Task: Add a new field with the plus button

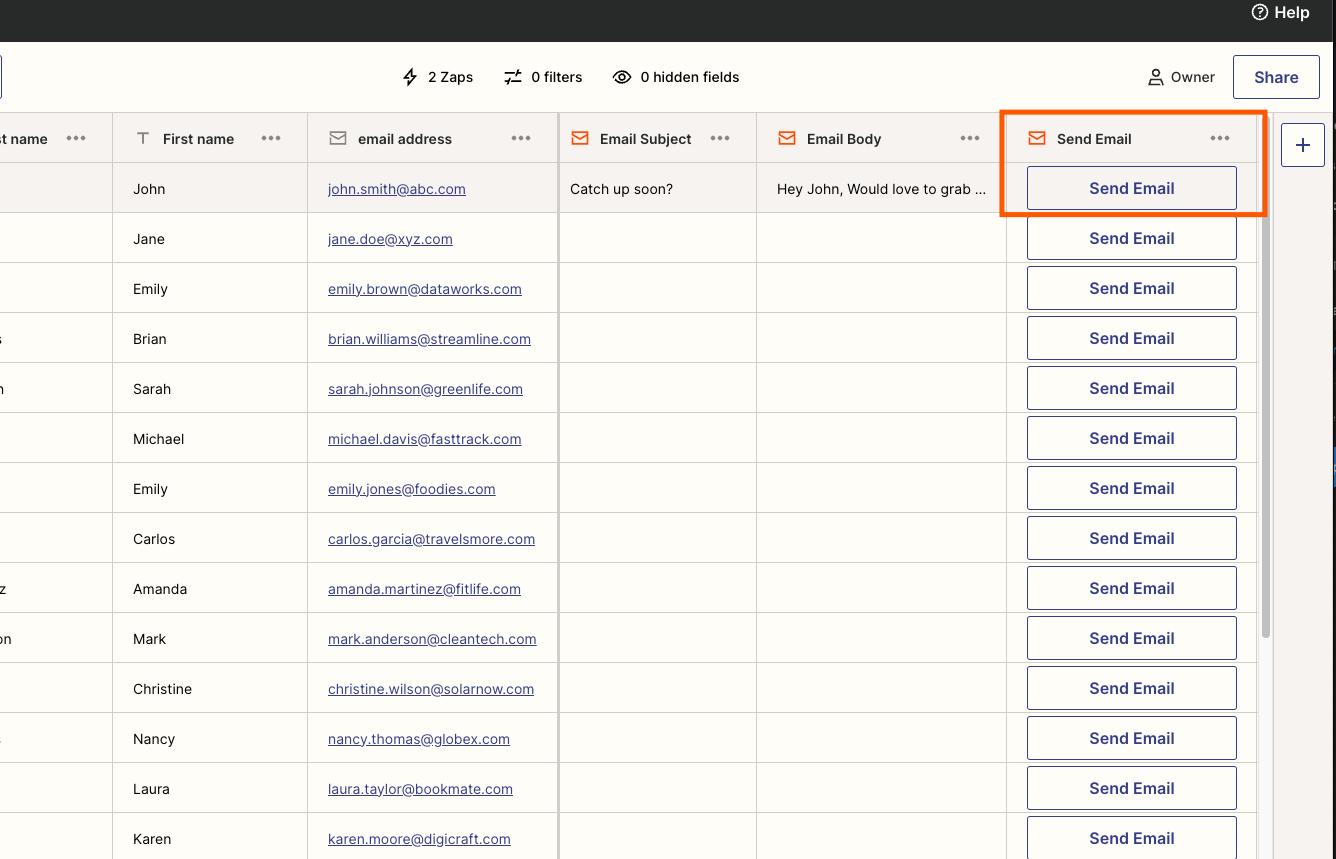Action: pyautogui.click(x=1302, y=144)
